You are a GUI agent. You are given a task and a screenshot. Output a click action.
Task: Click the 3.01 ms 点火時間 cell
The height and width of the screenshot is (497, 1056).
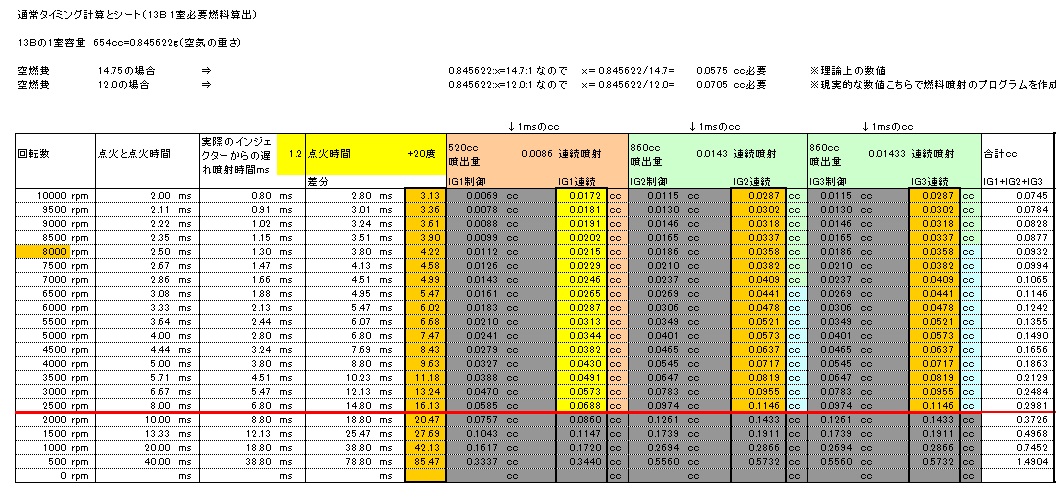coord(355,209)
